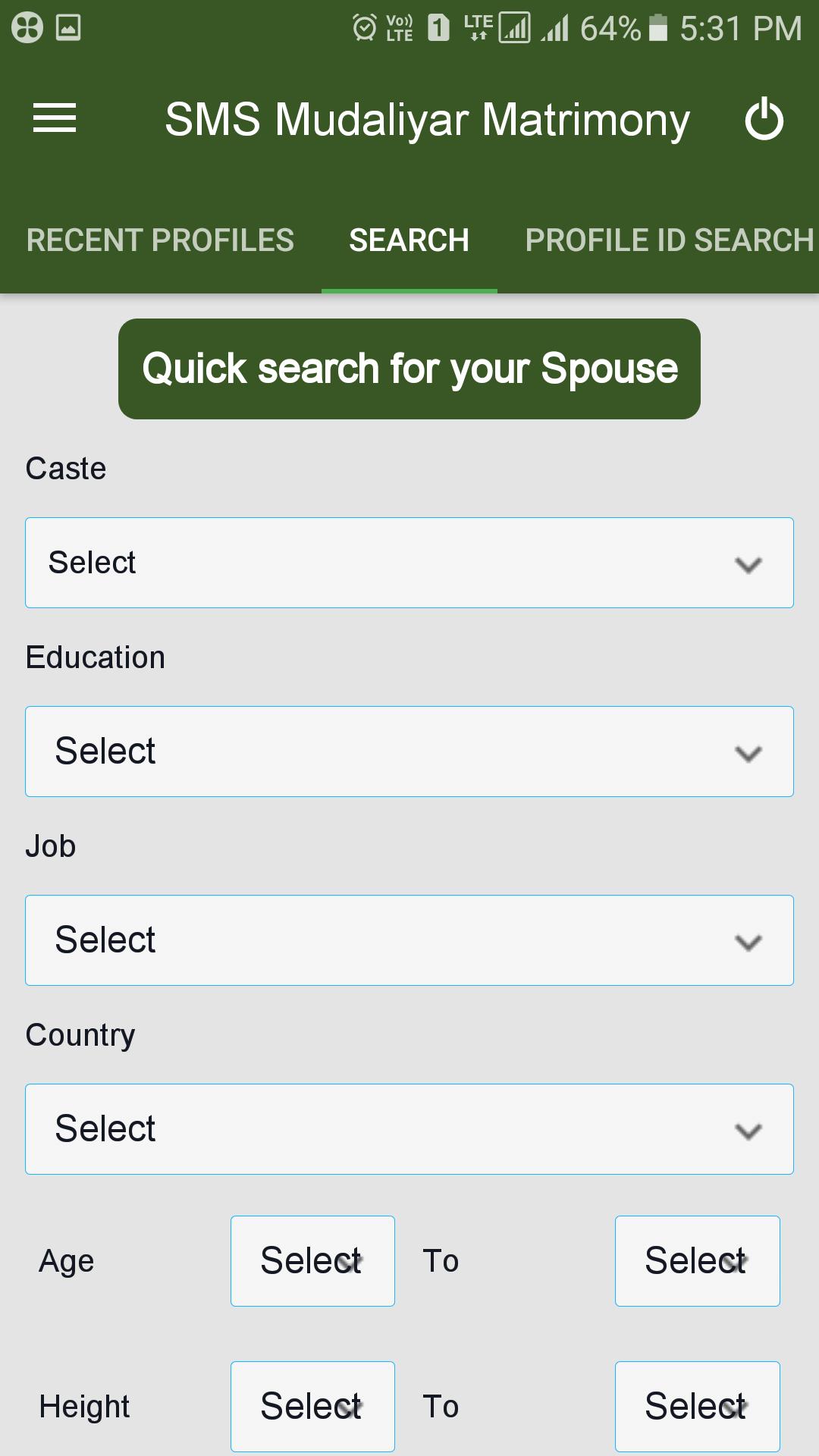This screenshot has width=819, height=1456.
Task: Expand the Caste dropdown
Action: 409,563
